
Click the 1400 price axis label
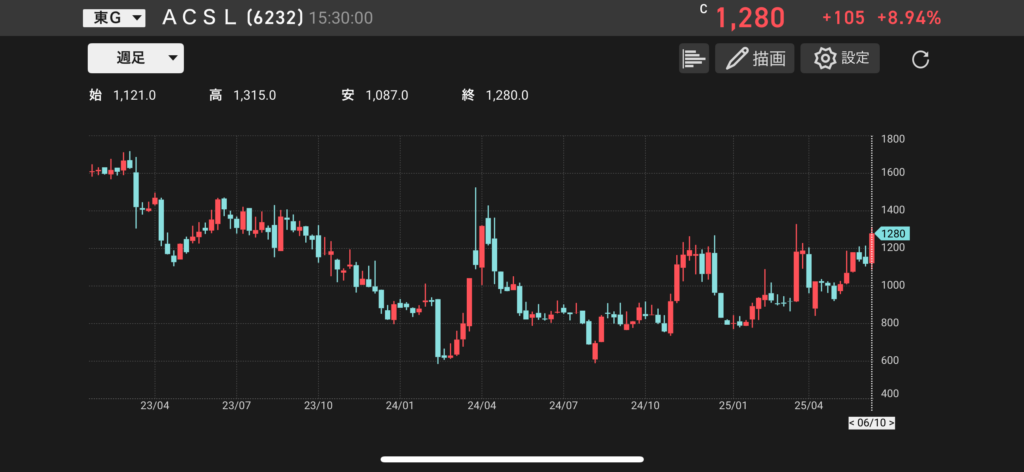892,210
